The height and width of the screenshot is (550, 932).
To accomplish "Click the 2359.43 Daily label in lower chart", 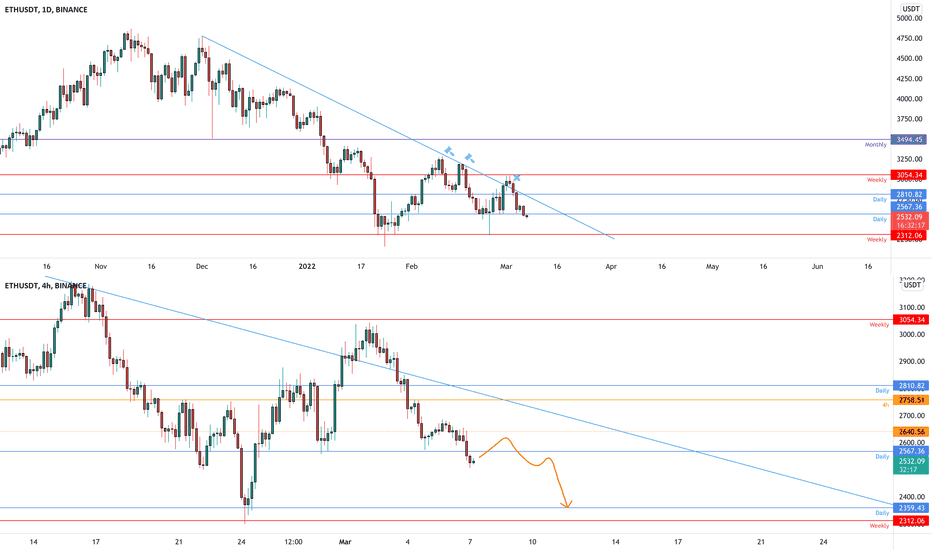I will coord(910,508).
